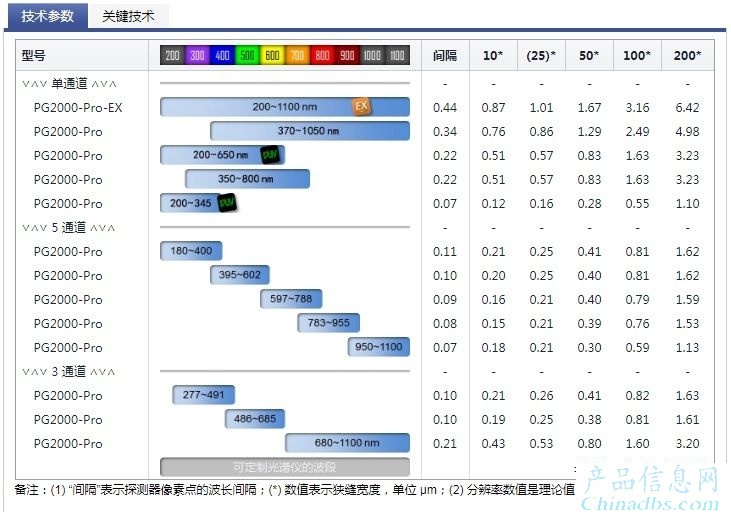Image resolution: width=731 pixels, height=512 pixels.
Task: Select the 370~1050 nm range bar
Action: [x=310, y=131]
